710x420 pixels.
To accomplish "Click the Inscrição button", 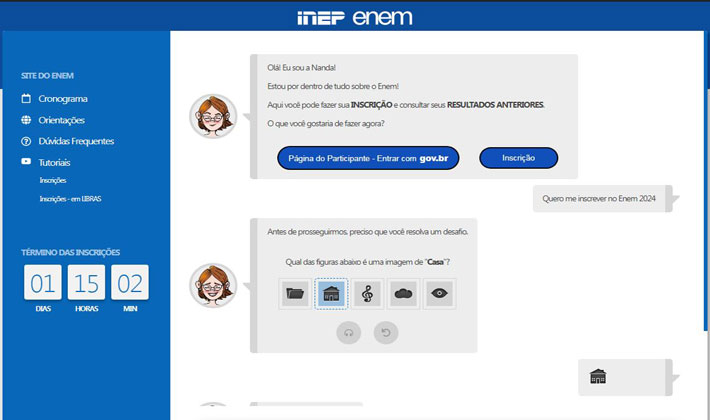I will pos(518,158).
